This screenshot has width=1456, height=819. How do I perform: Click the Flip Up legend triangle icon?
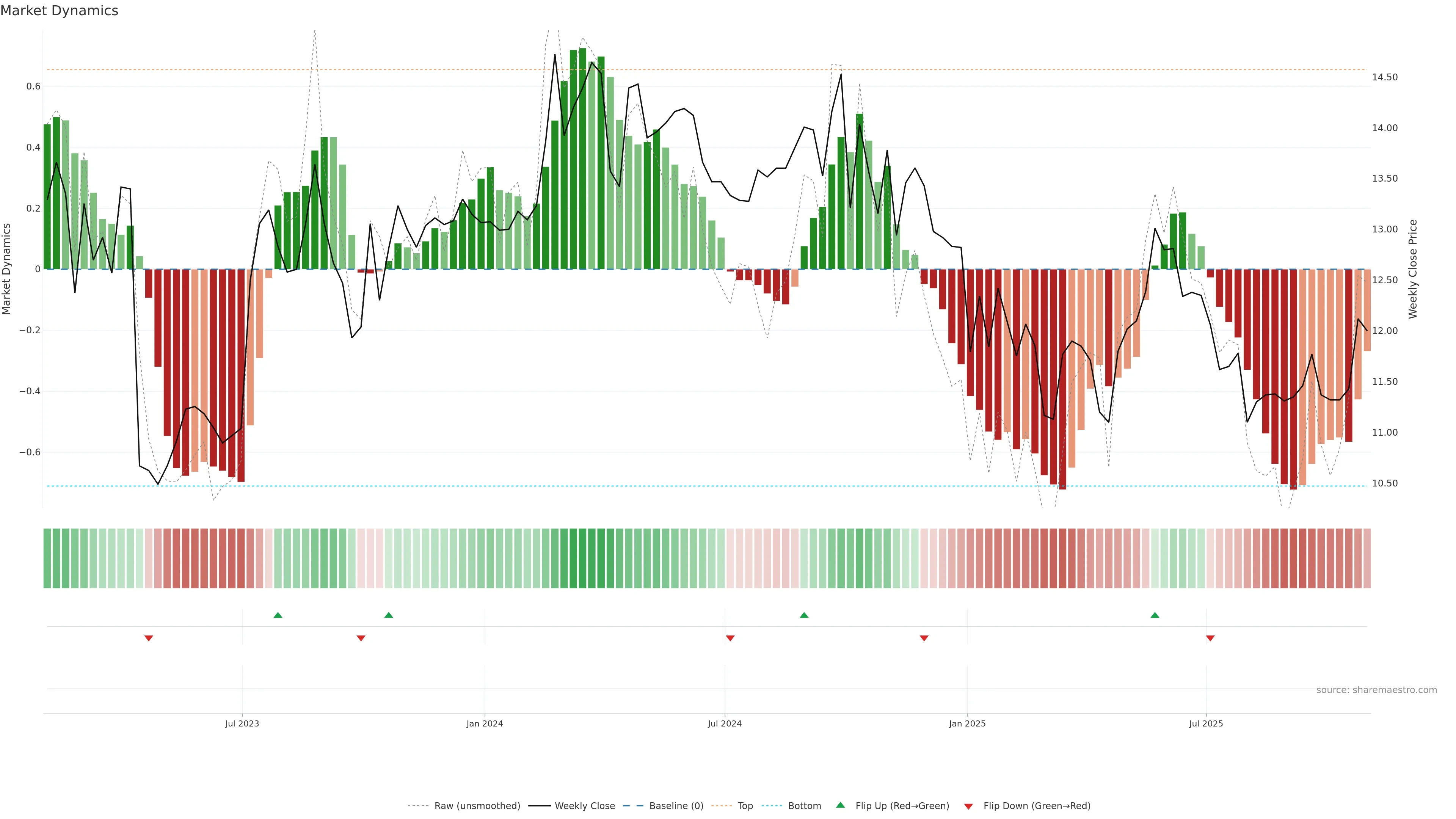coord(840,805)
